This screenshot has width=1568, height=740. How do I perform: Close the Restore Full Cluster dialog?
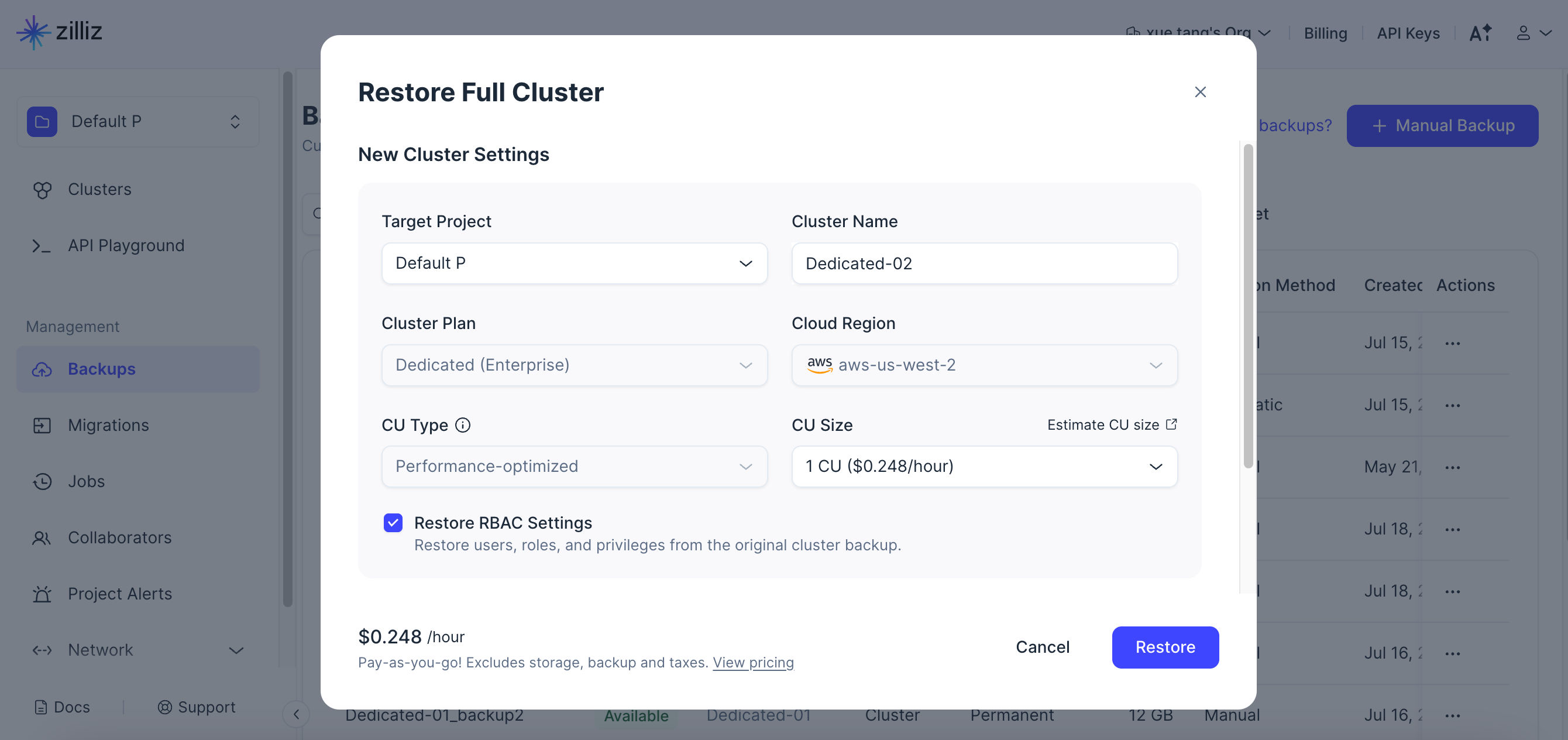tap(1200, 92)
